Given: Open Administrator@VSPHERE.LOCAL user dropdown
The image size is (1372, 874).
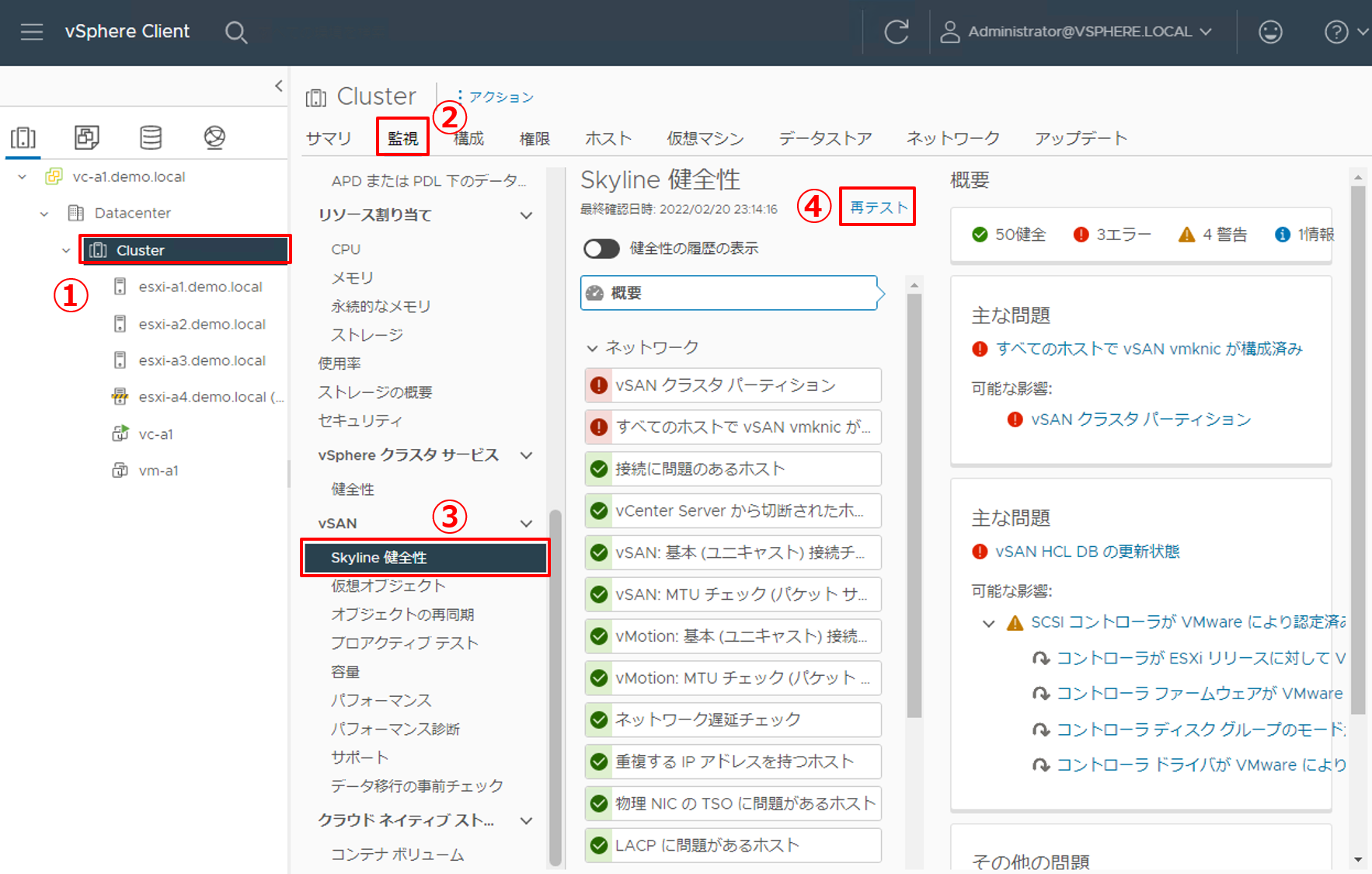Looking at the screenshot, I should 1078,32.
